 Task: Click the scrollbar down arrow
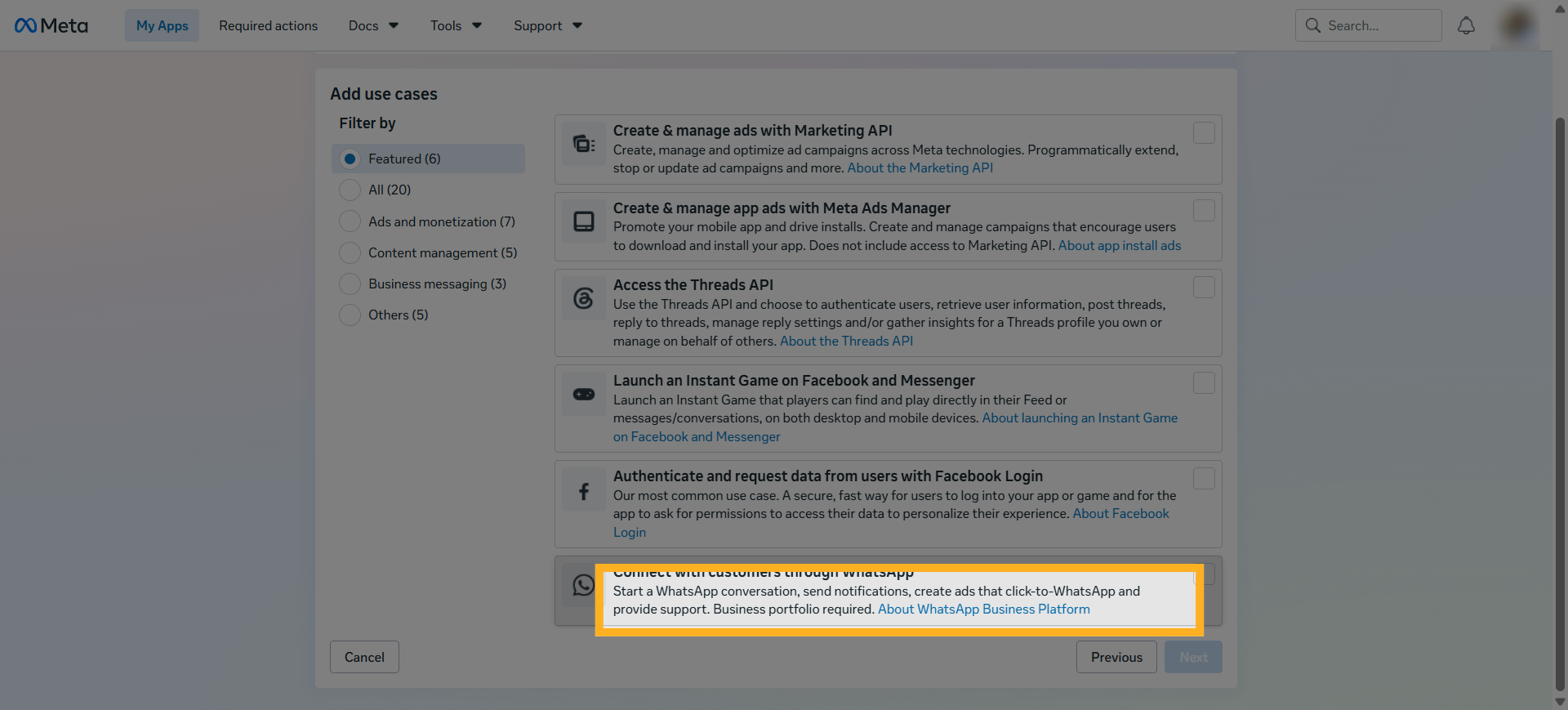(x=1561, y=701)
